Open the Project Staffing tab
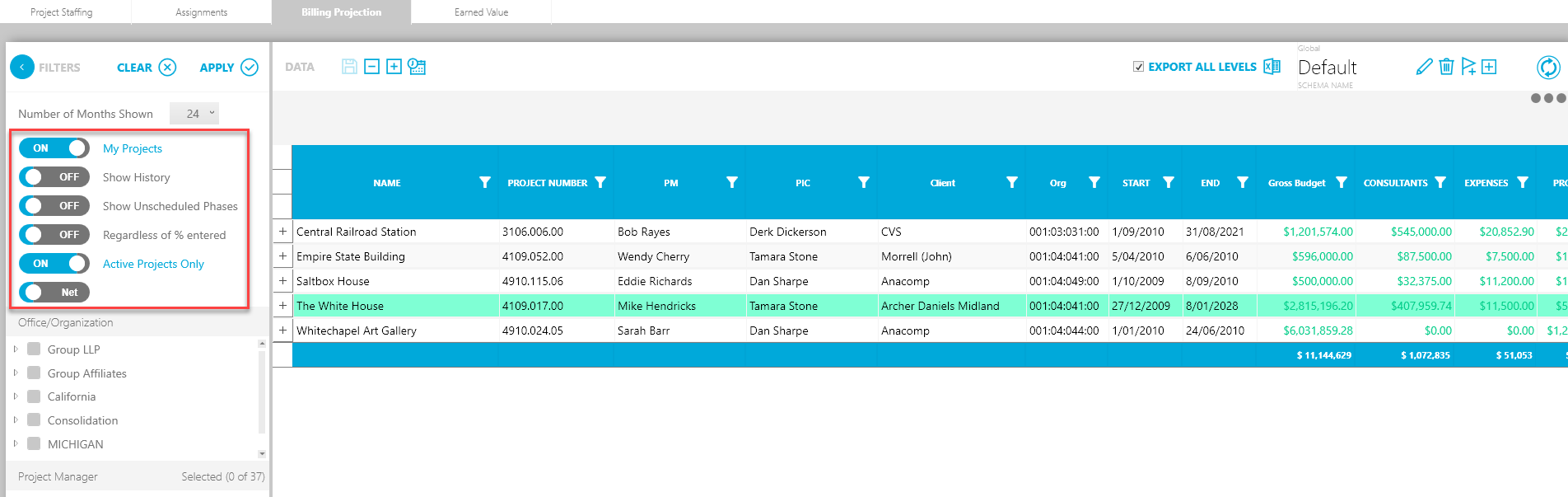 (62, 12)
